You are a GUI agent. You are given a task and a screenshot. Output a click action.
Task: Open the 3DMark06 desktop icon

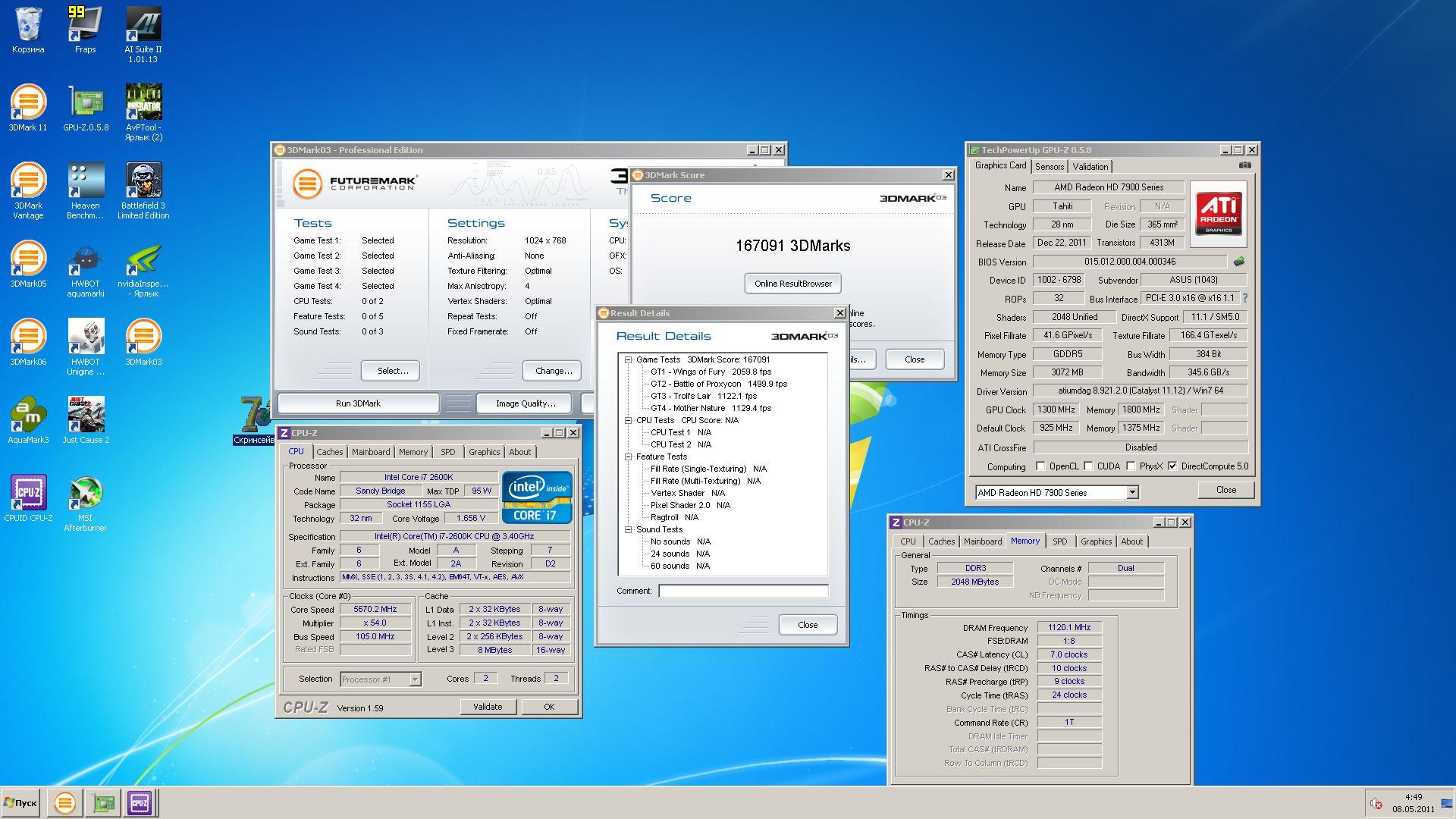tap(28, 343)
